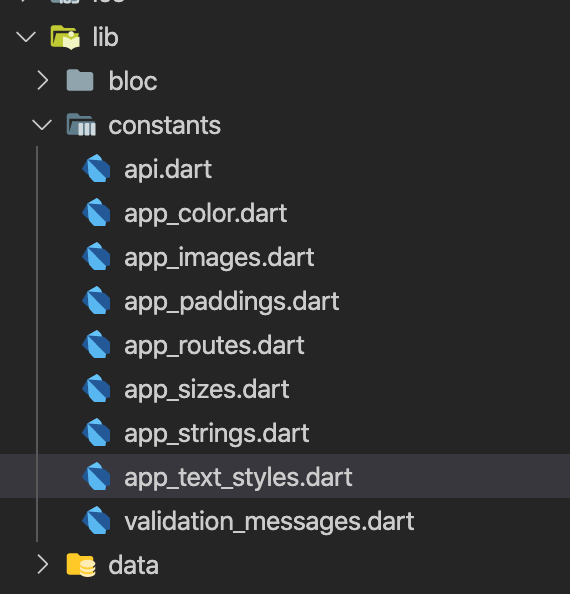The width and height of the screenshot is (570, 594).
Task: Click the Dart icon beside app_sizes.dart
Action: [97, 388]
